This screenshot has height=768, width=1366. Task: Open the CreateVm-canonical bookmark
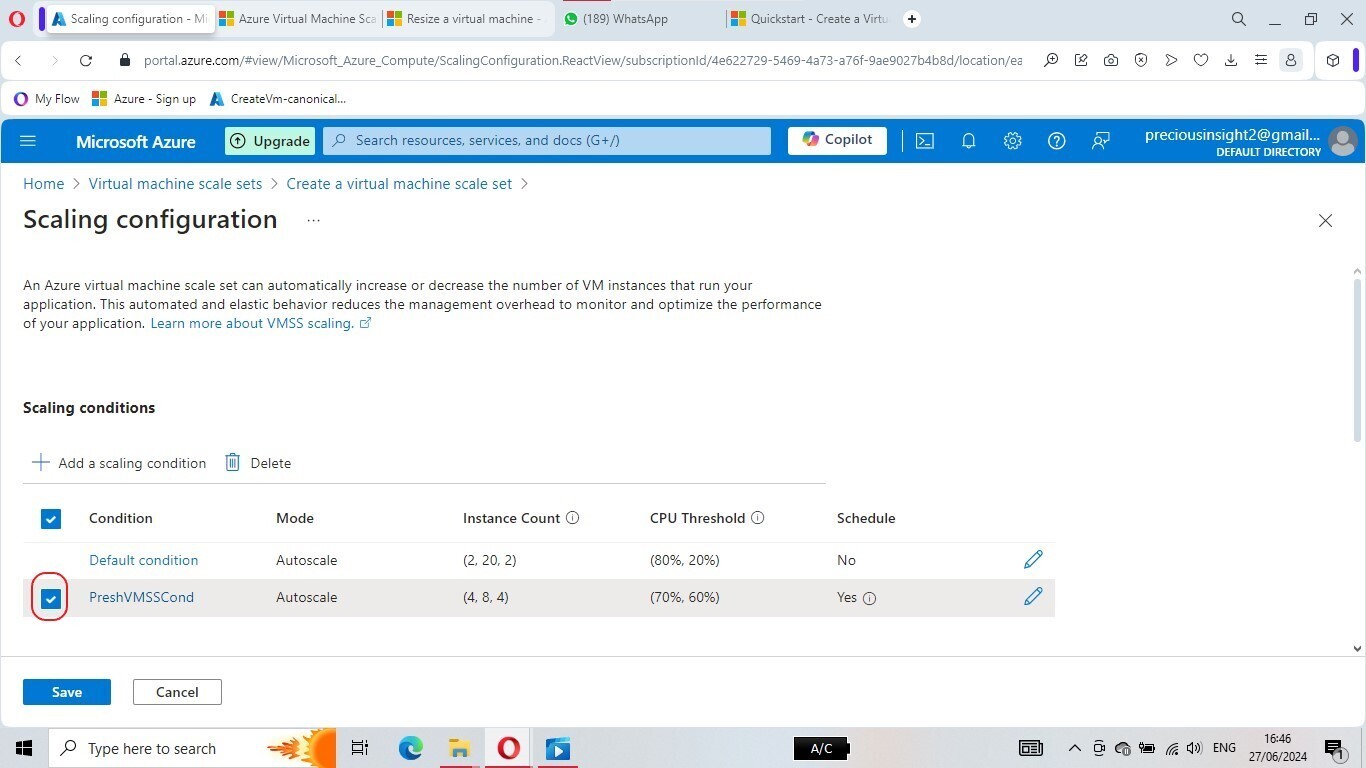click(278, 99)
